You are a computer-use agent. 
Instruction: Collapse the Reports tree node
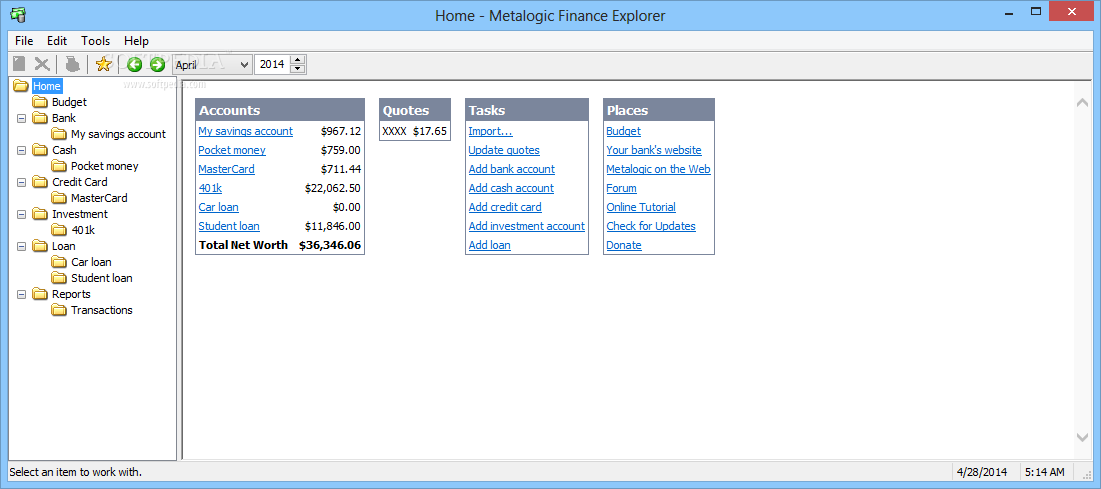(21, 294)
